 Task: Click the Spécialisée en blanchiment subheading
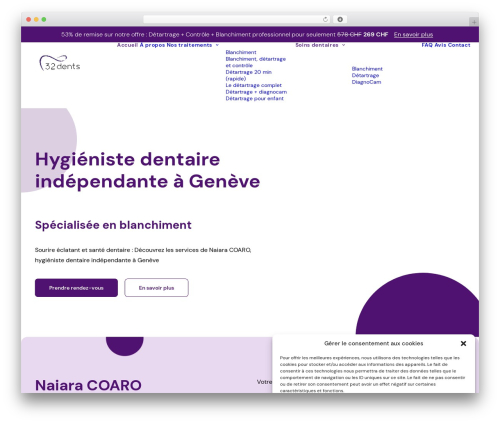pos(113,225)
